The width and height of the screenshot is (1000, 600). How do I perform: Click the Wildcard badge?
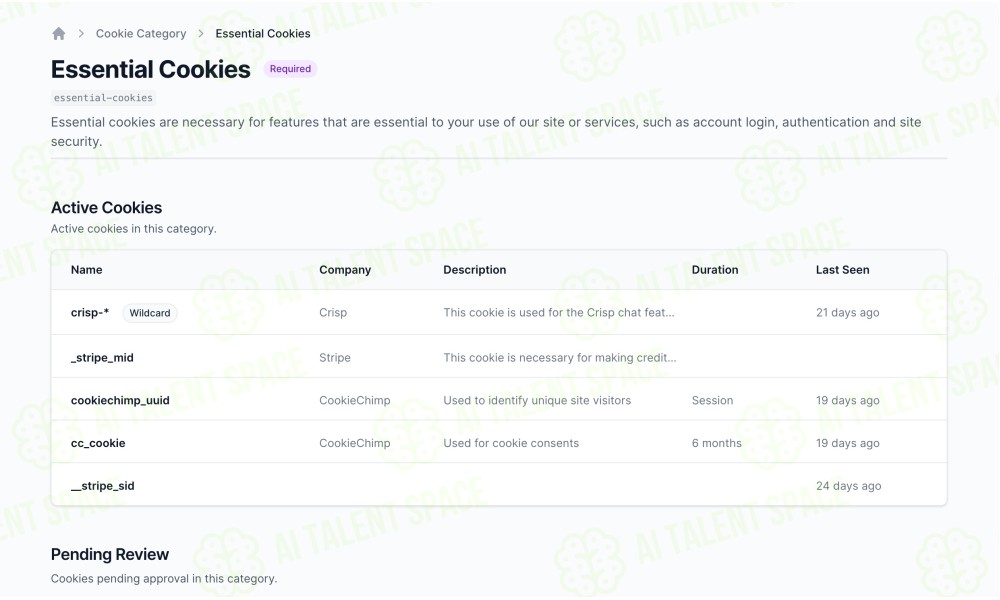[150, 313]
